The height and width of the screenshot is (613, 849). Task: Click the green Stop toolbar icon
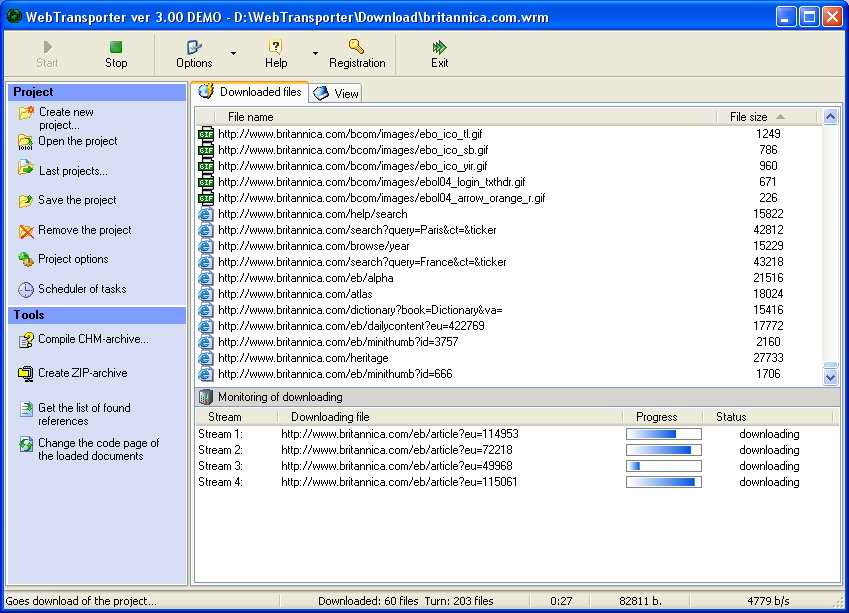pos(116,47)
